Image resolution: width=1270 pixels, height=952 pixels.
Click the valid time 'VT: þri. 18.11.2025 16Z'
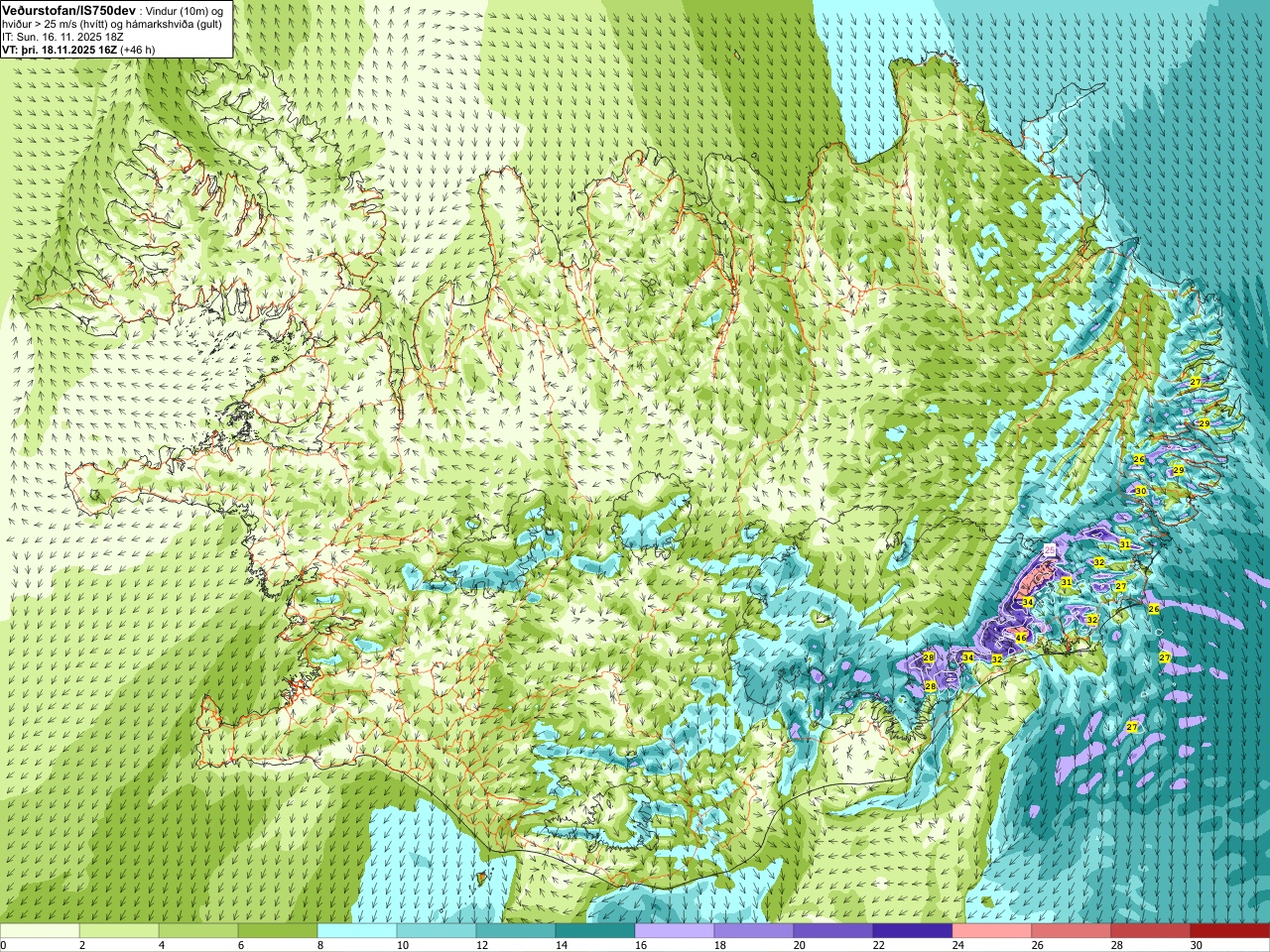point(60,49)
